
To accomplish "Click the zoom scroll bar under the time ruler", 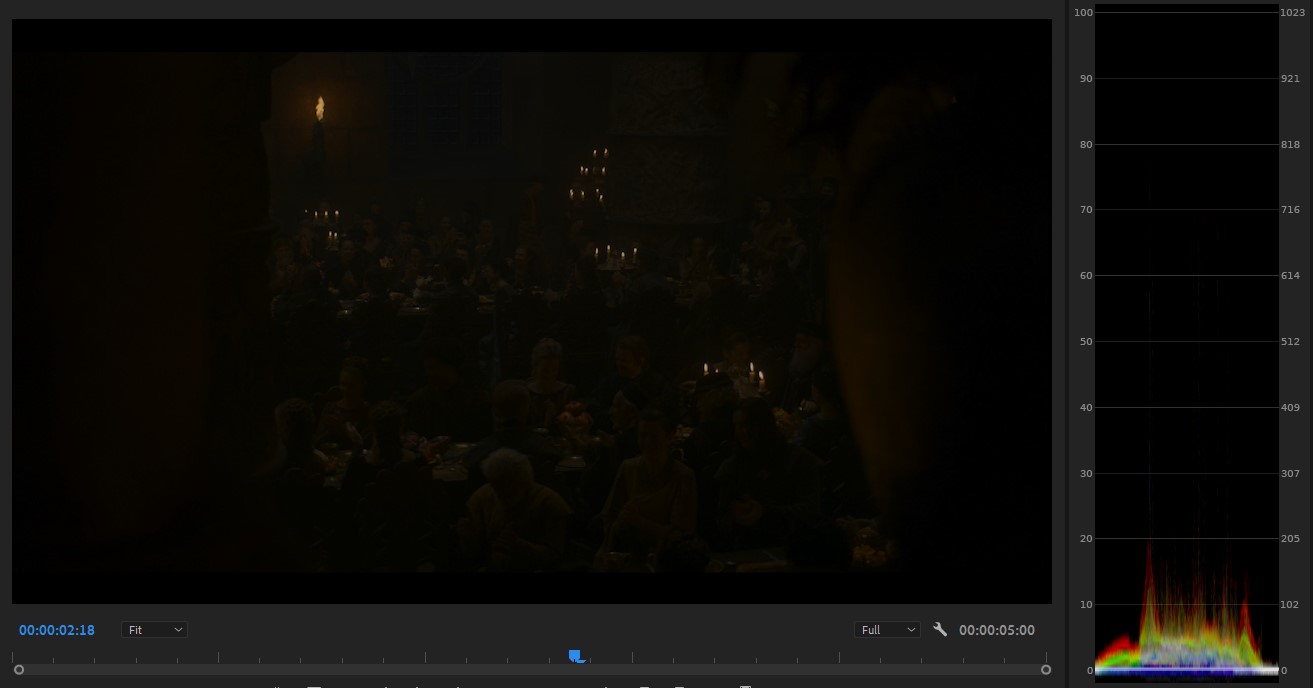I will tap(532, 669).
